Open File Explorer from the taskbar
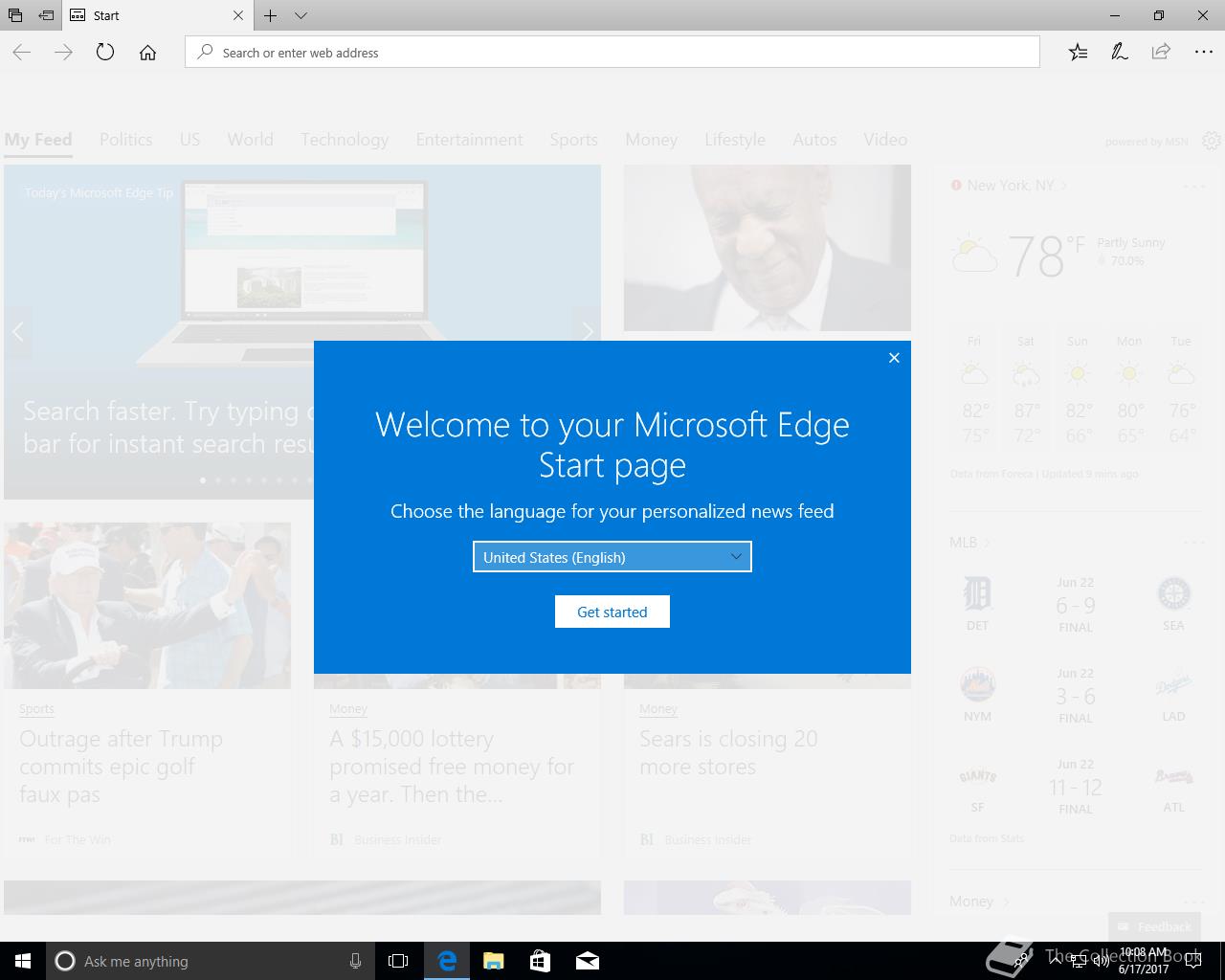 coord(494,961)
